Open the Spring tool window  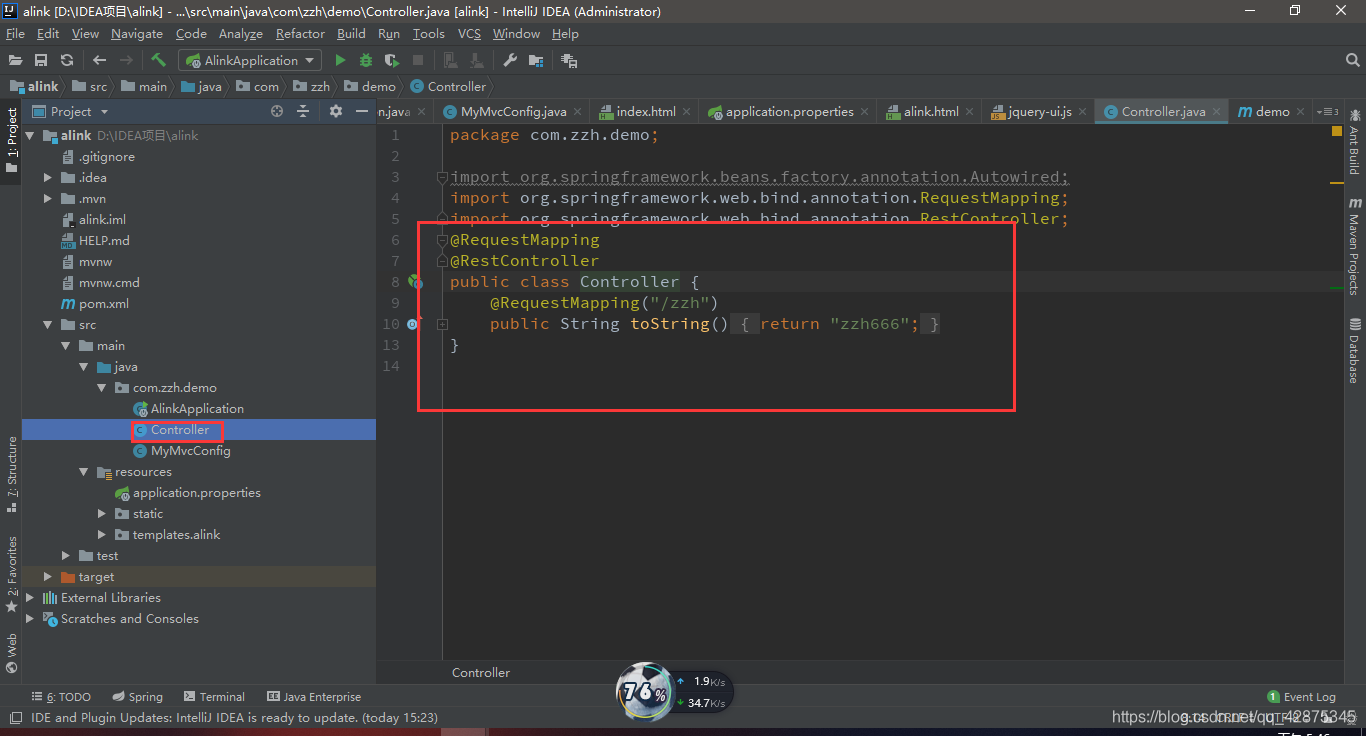click(x=137, y=697)
